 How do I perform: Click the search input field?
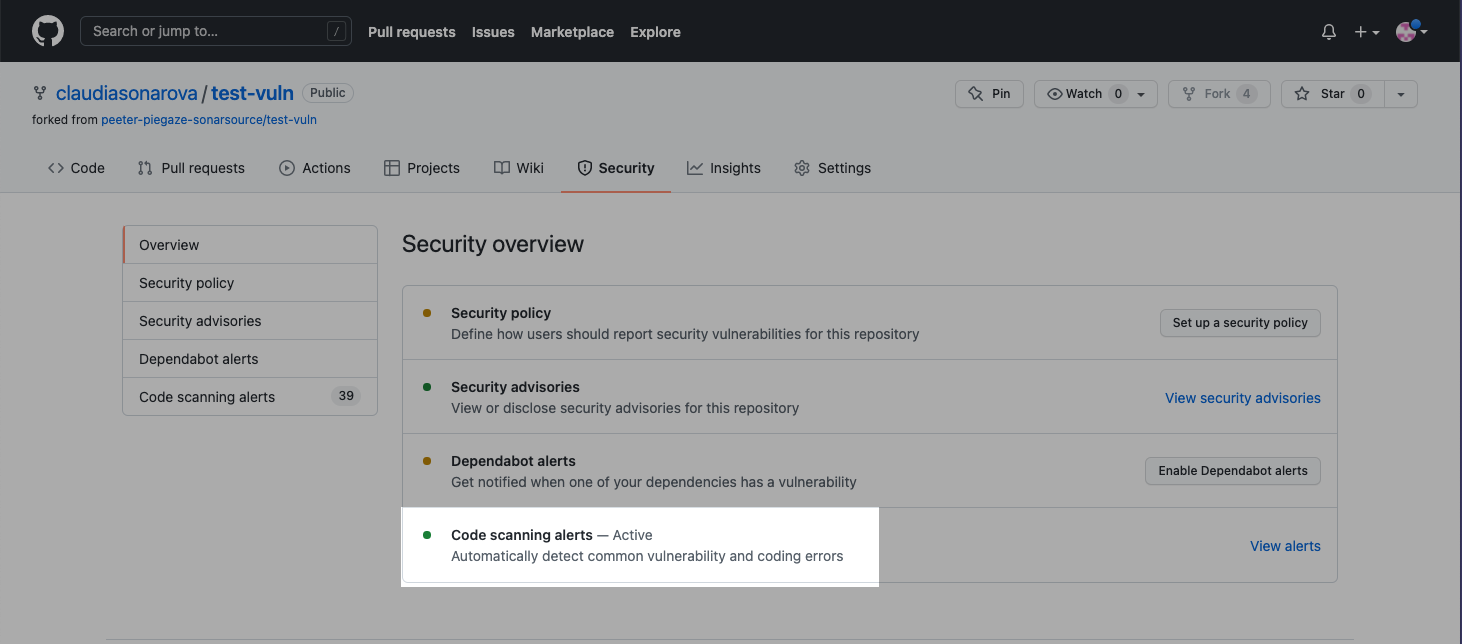pos(216,31)
